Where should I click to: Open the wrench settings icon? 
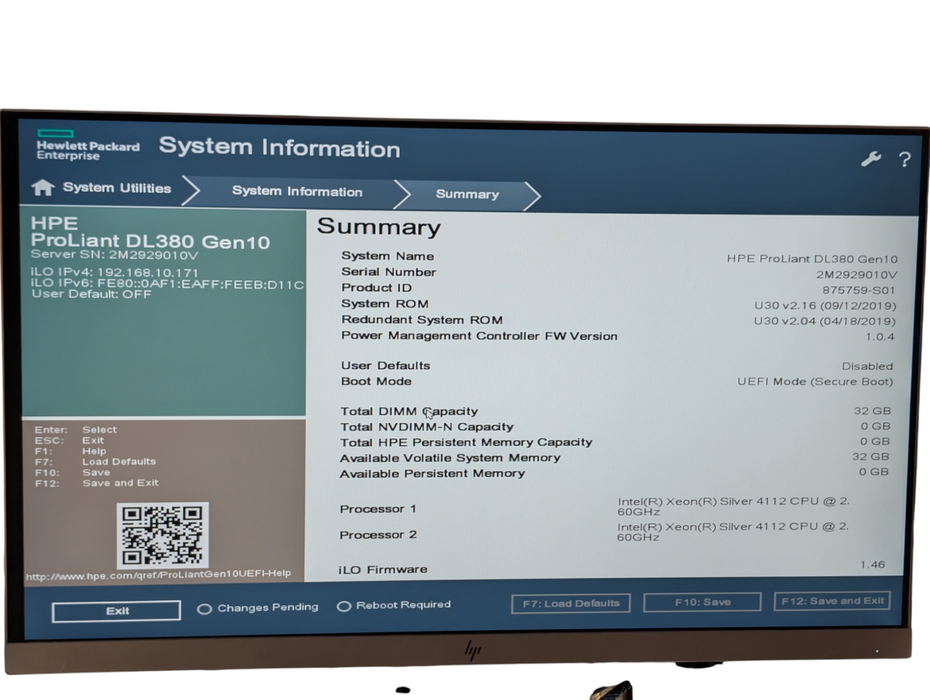pyautogui.click(x=871, y=159)
